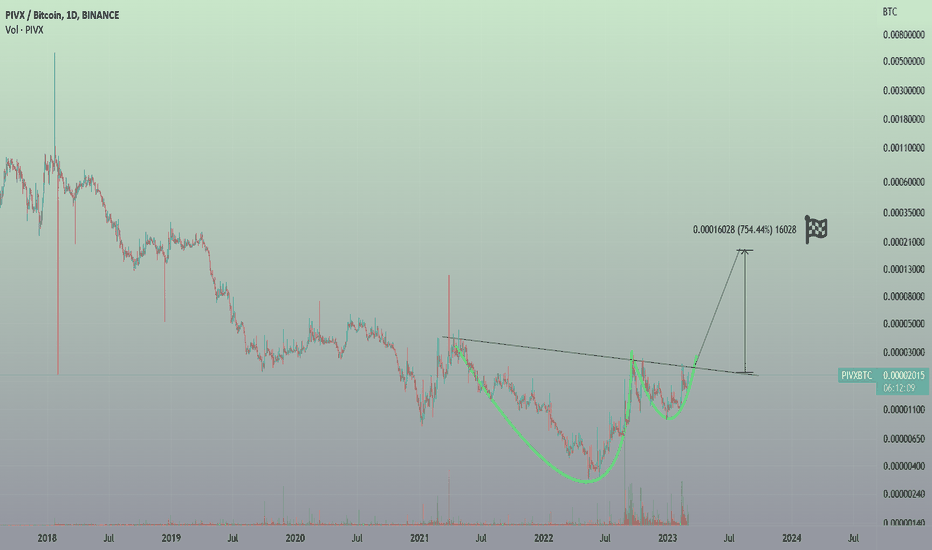The width and height of the screenshot is (932, 550).
Task: Click the BTC currency label on price axis
Action: pos(890,12)
